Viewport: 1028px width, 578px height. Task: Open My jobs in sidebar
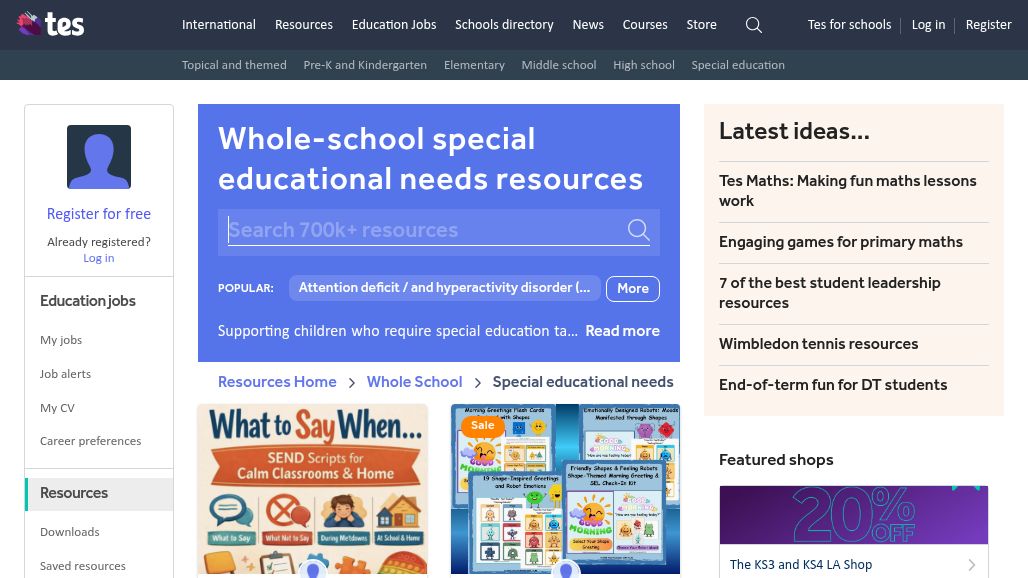point(61,340)
